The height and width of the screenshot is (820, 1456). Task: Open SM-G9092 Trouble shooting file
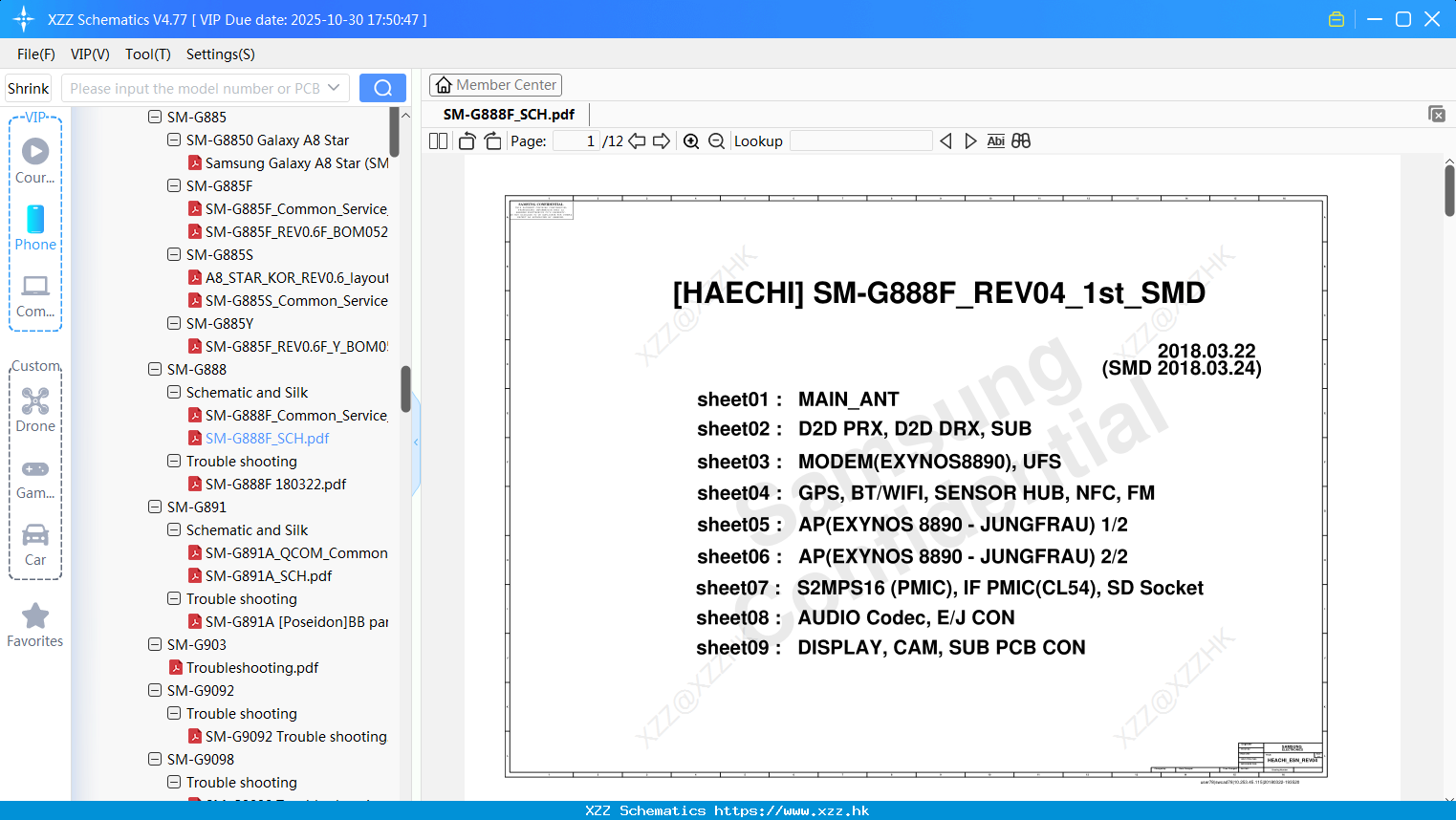coord(295,736)
